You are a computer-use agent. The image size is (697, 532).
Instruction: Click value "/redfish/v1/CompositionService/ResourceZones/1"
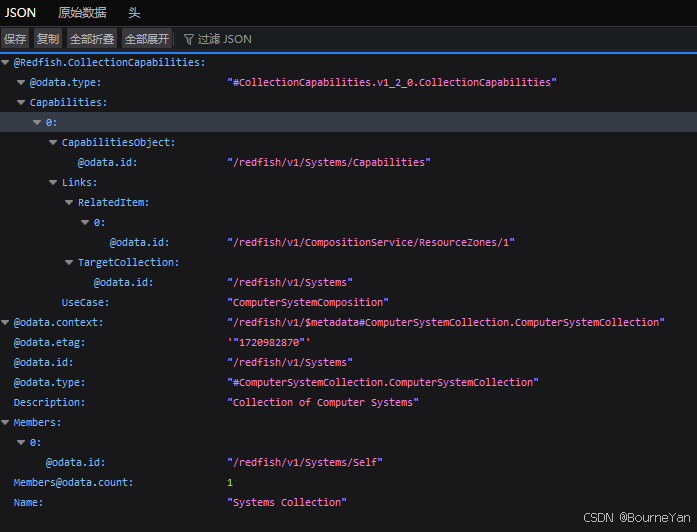click(371, 243)
